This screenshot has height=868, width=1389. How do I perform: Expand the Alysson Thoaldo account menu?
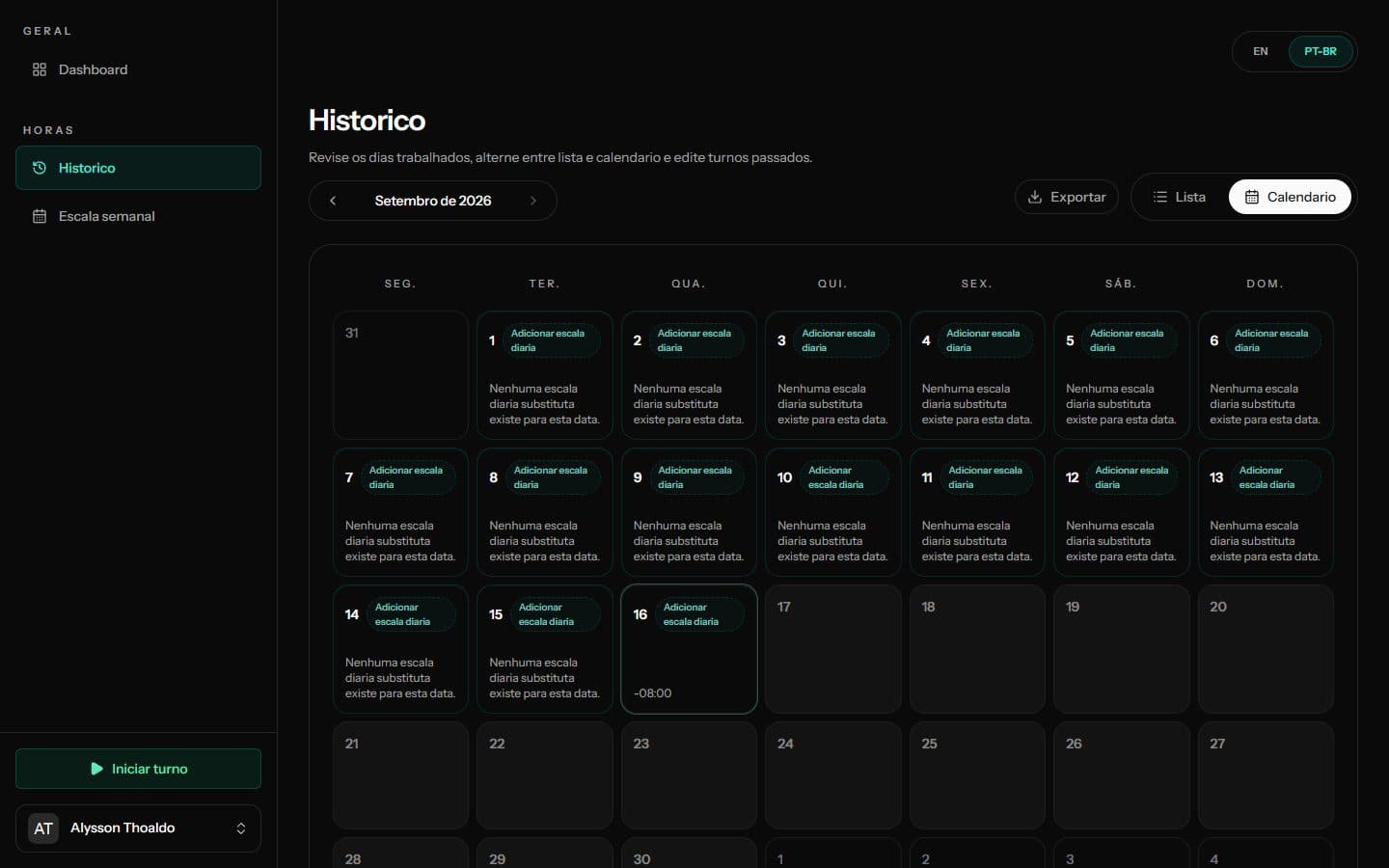[138, 828]
